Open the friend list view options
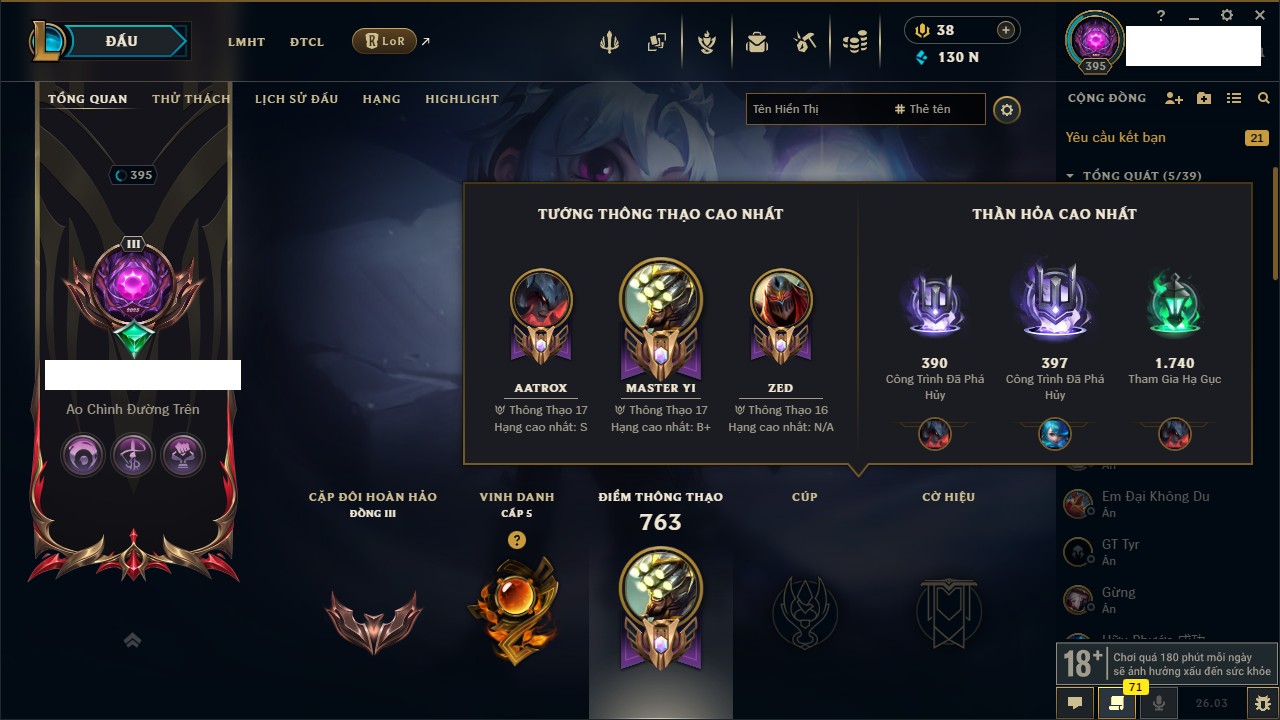Image resolution: width=1280 pixels, height=720 pixels. click(x=1234, y=98)
